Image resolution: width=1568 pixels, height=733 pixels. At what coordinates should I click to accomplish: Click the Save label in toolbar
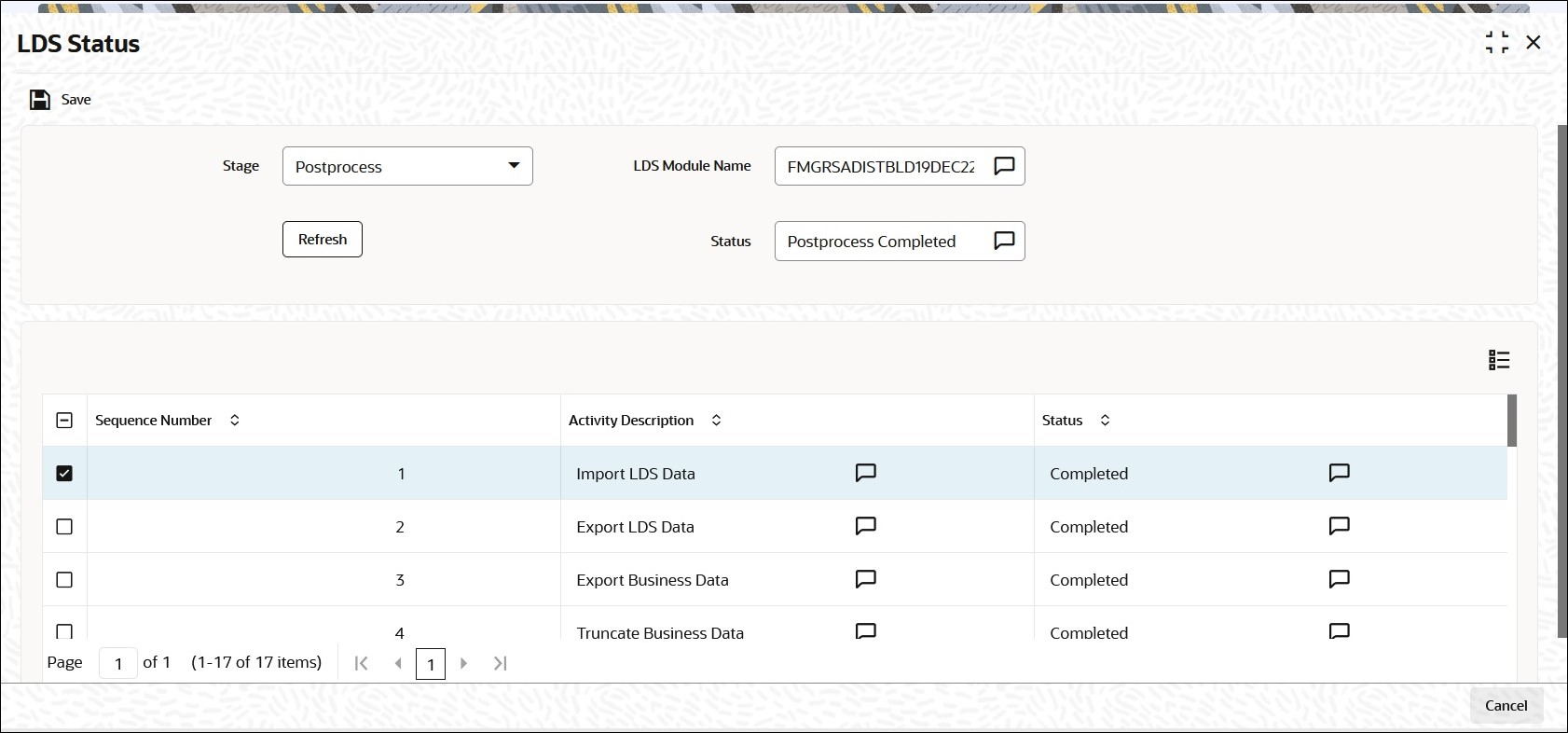(76, 100)
